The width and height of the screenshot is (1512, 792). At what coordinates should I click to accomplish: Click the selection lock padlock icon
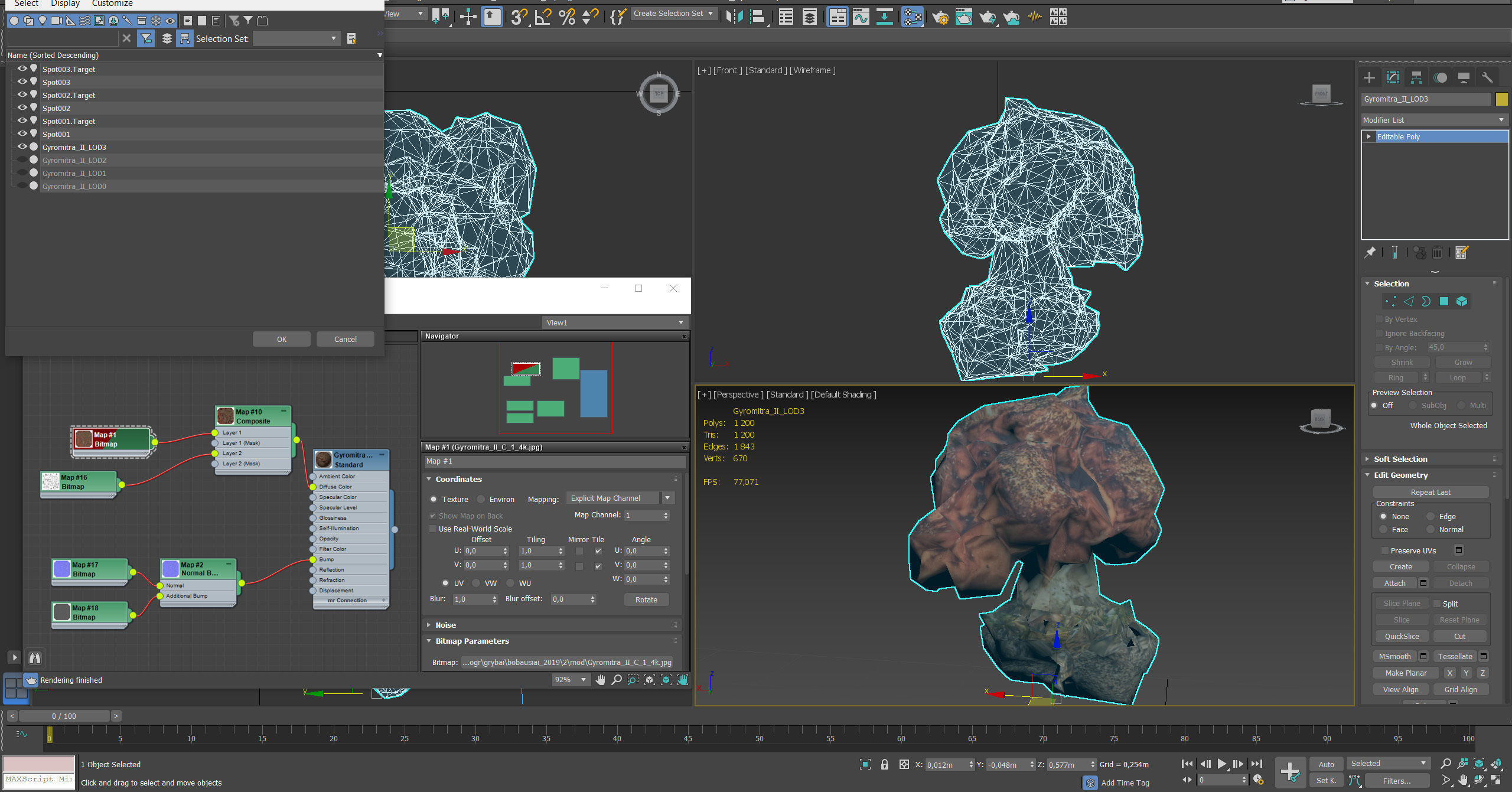point(884,764)
